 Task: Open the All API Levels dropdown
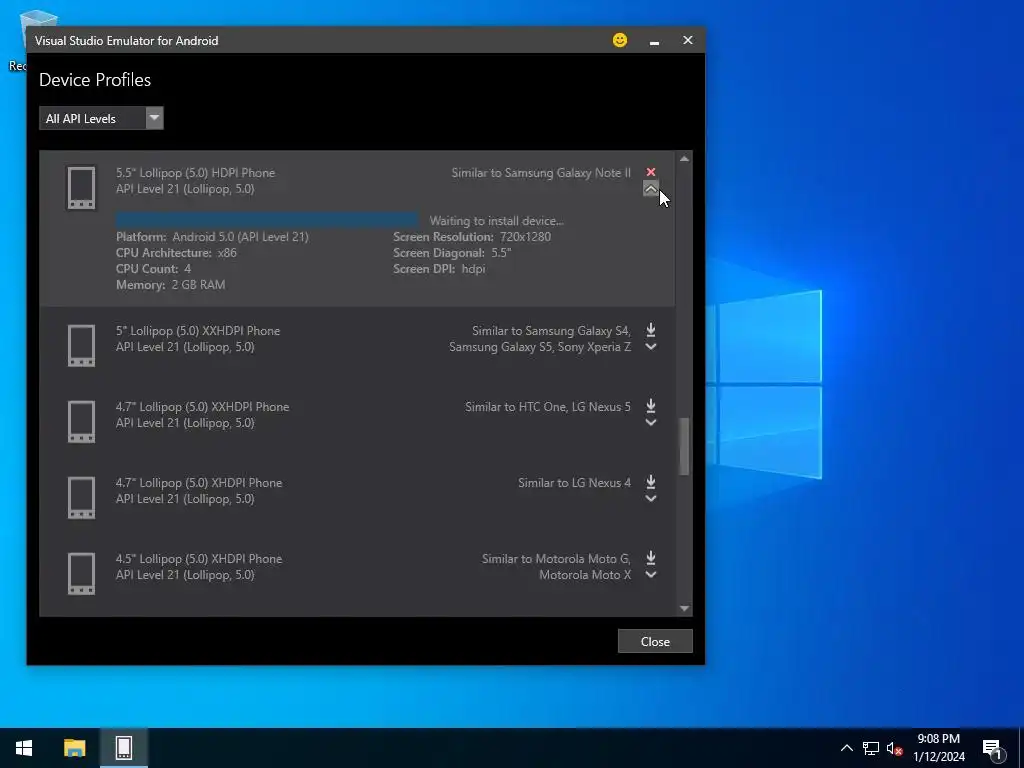[x=101, y=118]
